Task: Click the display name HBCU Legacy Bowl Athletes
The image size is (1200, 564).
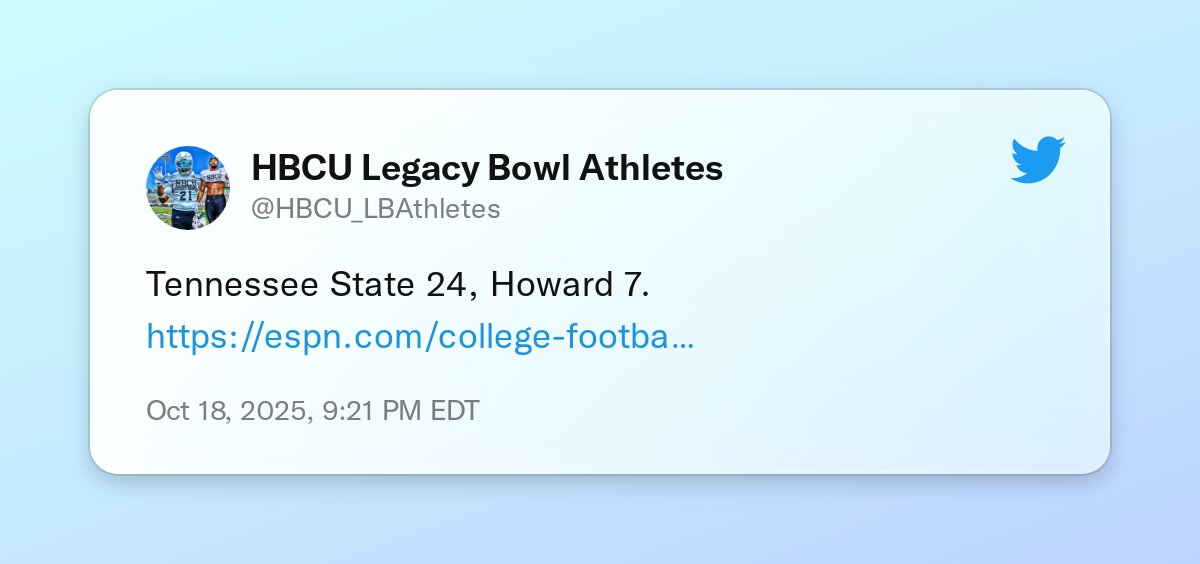Action: point(486,168)
